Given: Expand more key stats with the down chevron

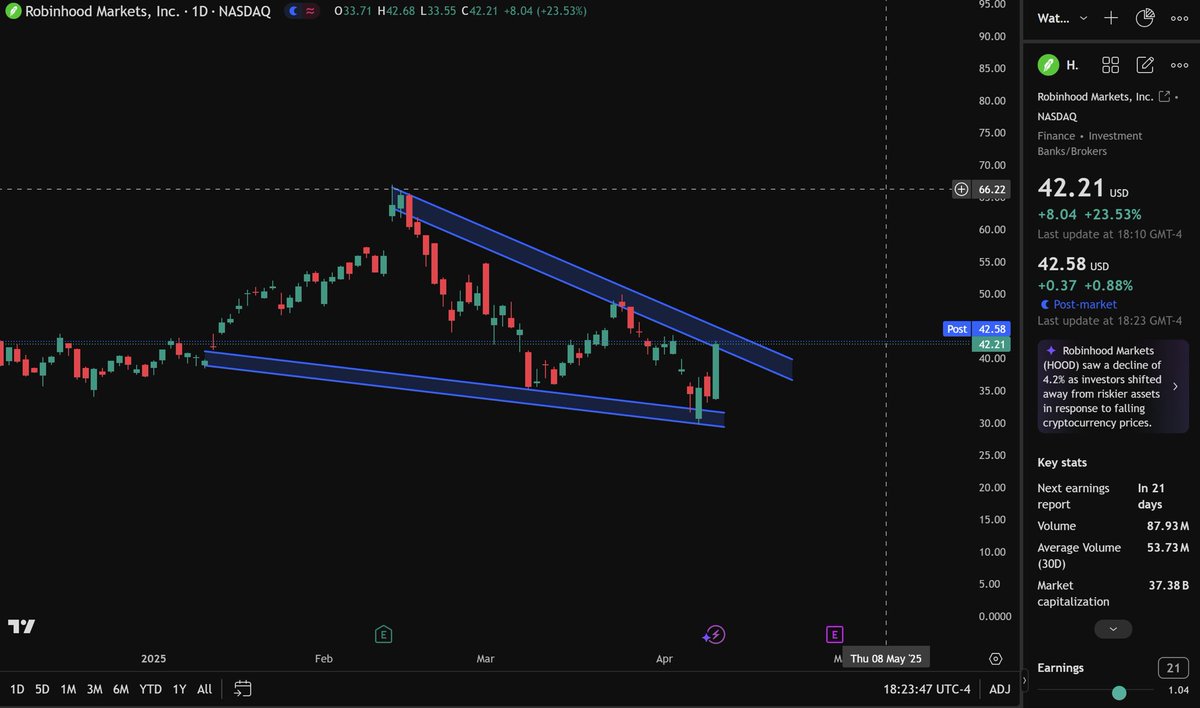Looking at the screenshot, I should click(x=1113, y=629).
